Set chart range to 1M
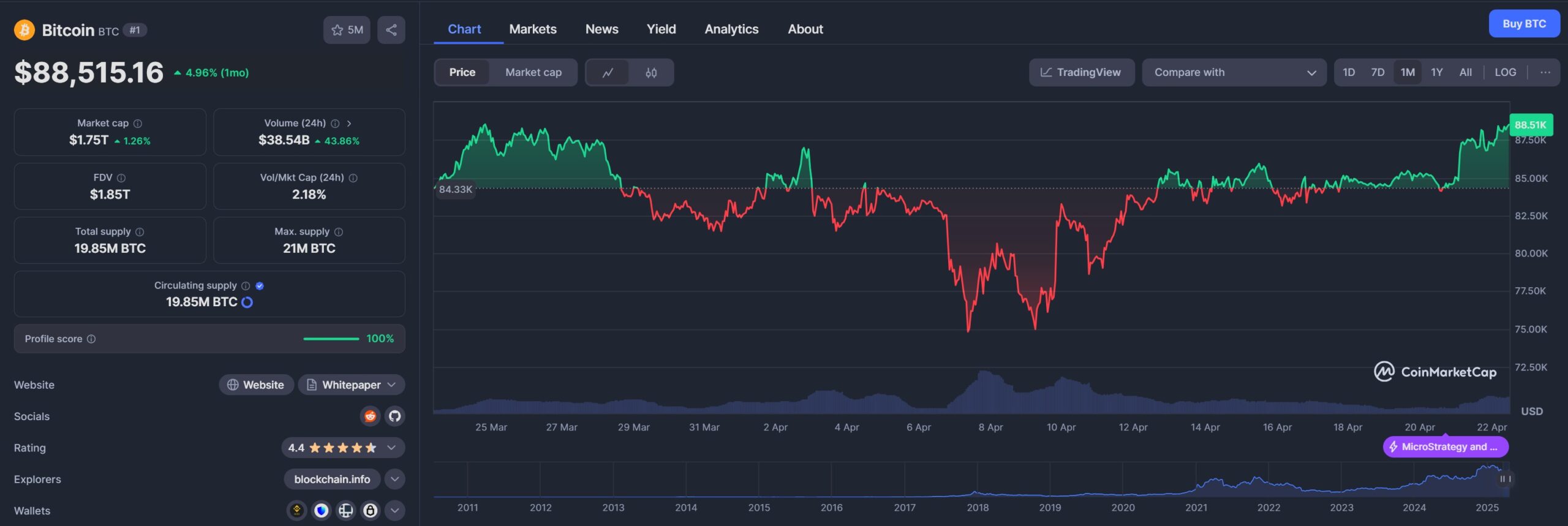This screenshot has width=1568, height=526. tap(1408, 72)
